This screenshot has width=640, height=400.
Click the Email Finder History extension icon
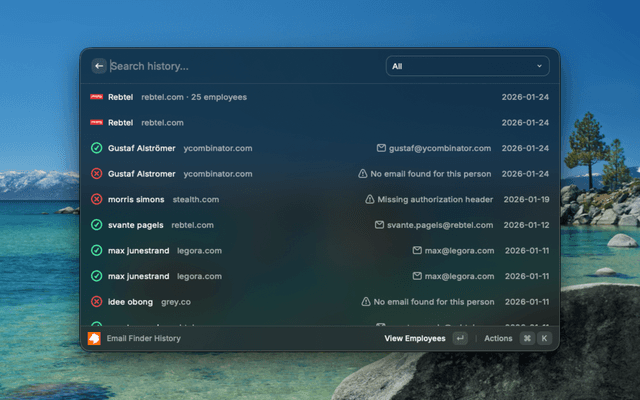coord(94,339)
